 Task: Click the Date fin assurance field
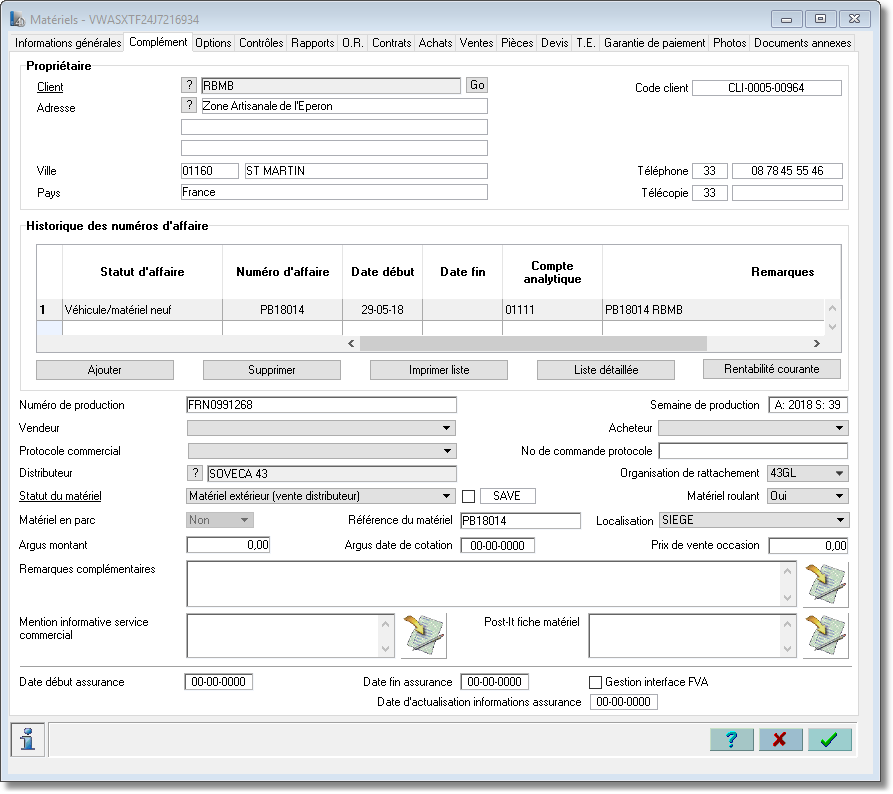coord(494,682)
